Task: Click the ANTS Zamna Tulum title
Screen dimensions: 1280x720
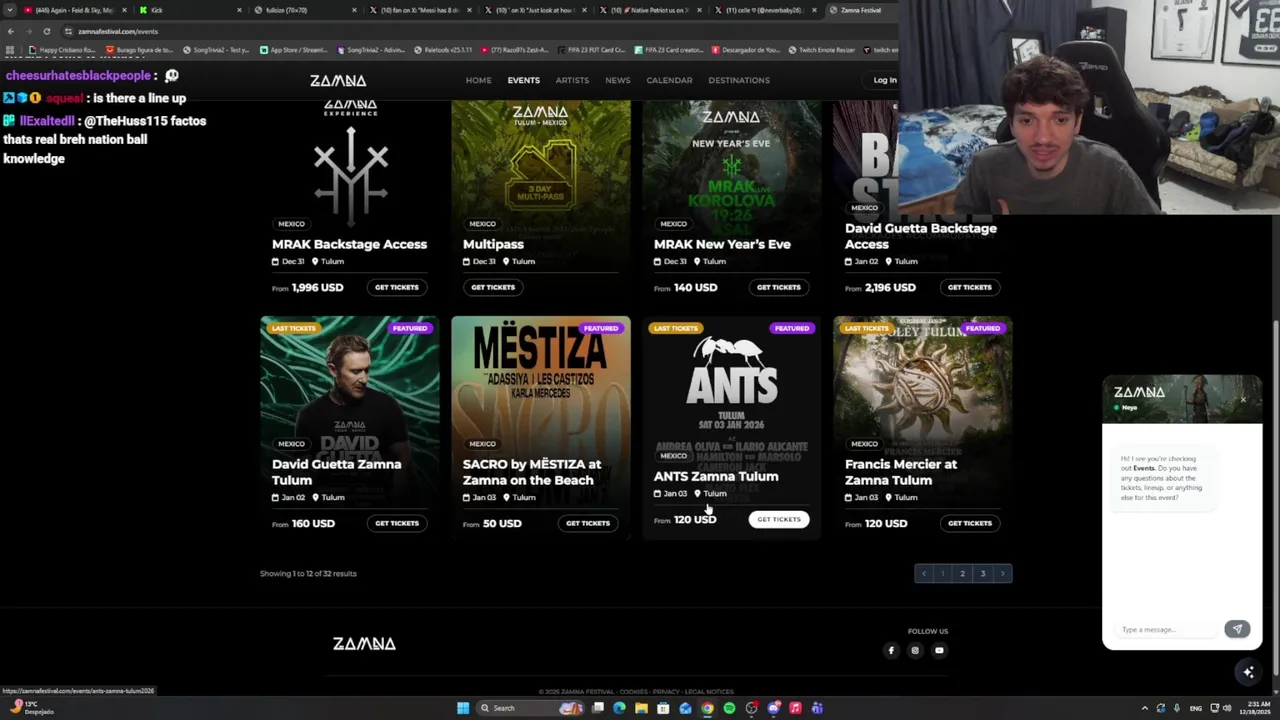Action: point(716,476)
